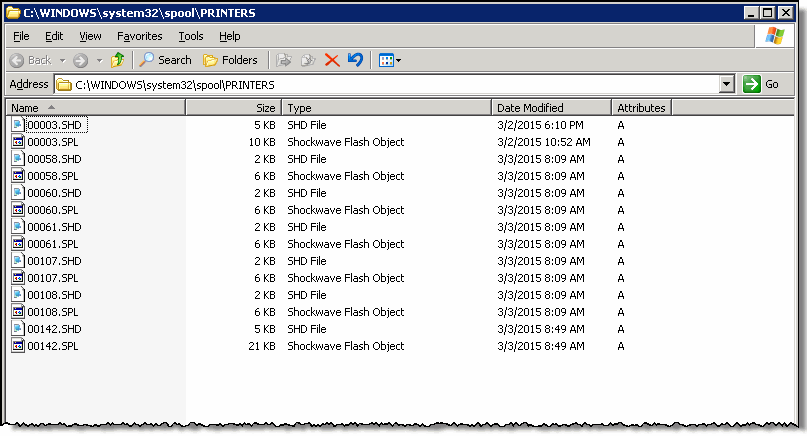Sort files by Name column header

point(95,107)
